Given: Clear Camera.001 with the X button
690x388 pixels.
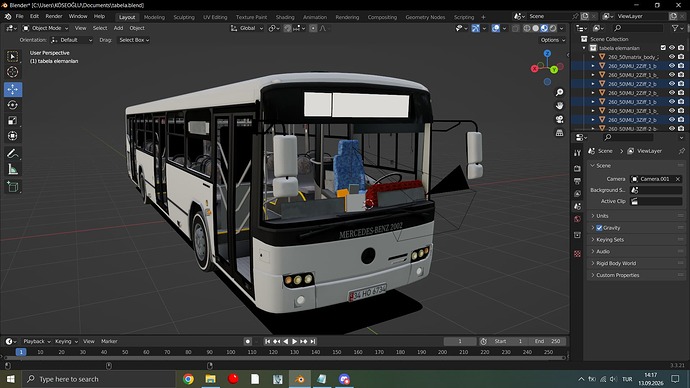Looking at the screenshot, I should (678, 179).
